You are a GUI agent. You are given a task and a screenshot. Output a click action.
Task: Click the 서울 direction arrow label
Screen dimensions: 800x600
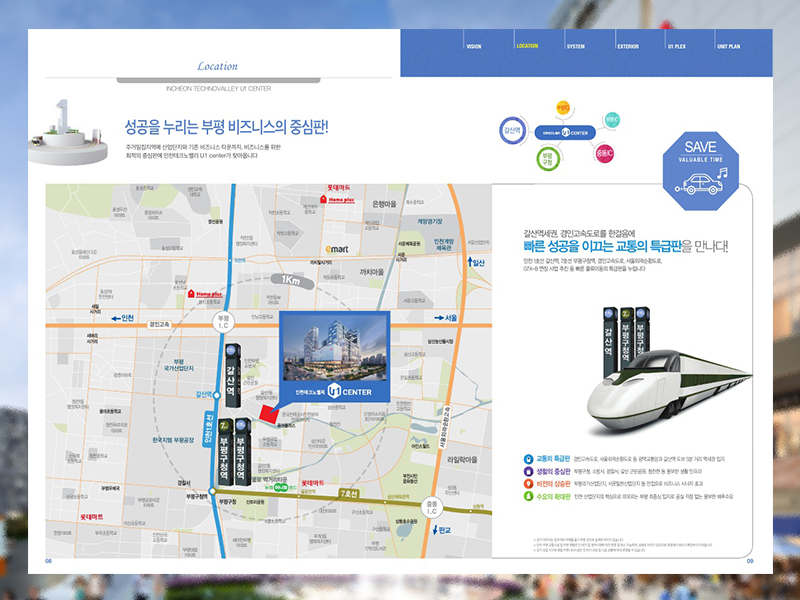click(x=446, y=318)
